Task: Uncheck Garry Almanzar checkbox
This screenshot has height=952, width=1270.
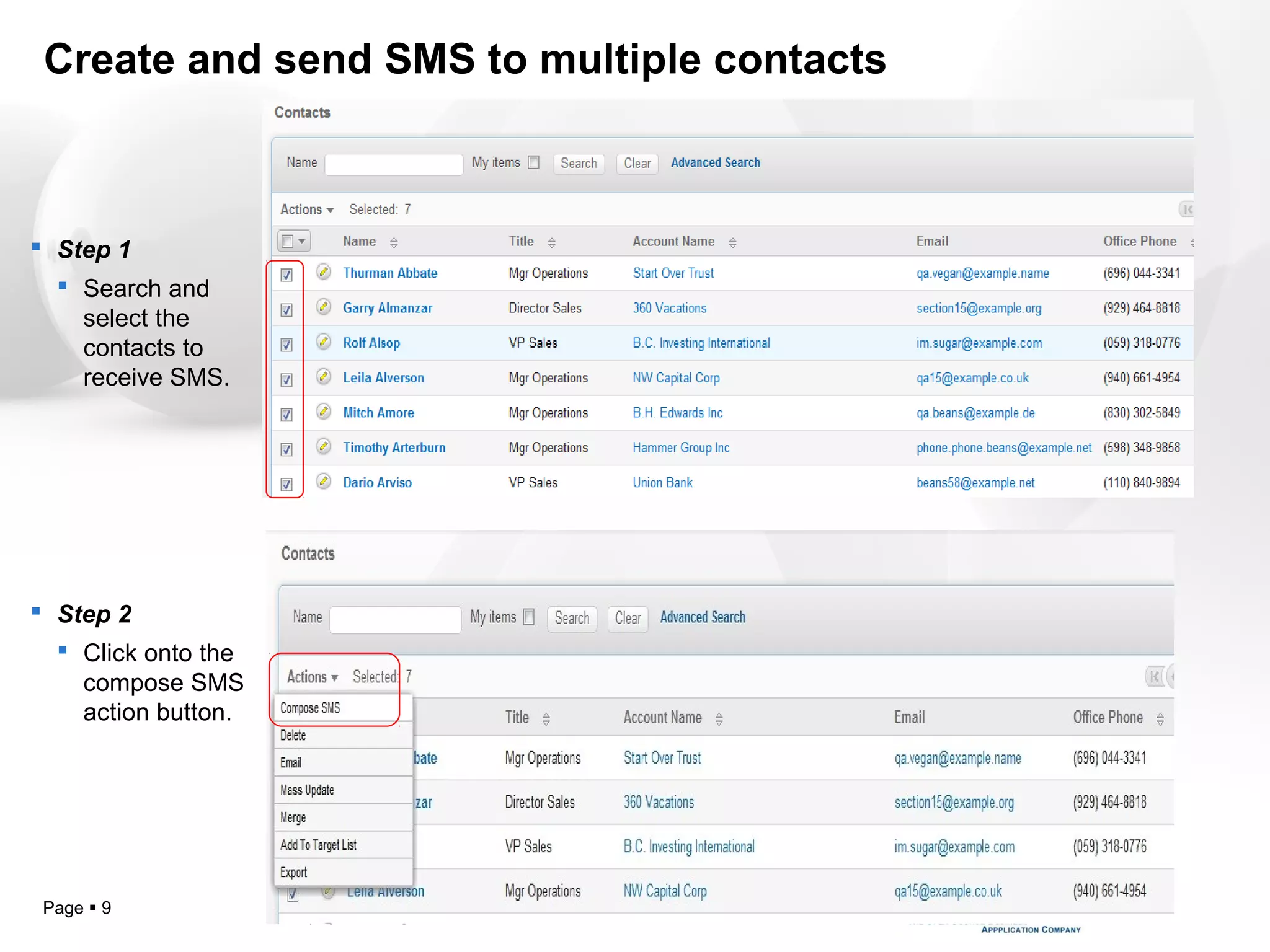Action: [286, 309]
